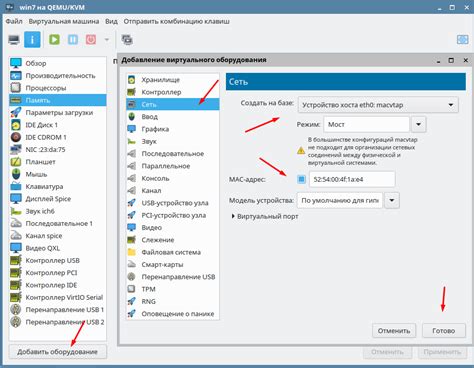474x368 pixels.
Task: Choose Контроллер in add hardware dialog
Action: pyautogui.click(x=173, y=92)
